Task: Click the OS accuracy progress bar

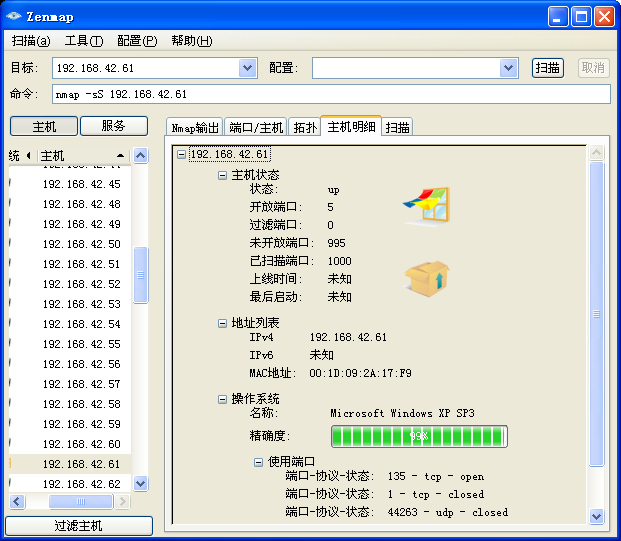Action: [419, 436]
